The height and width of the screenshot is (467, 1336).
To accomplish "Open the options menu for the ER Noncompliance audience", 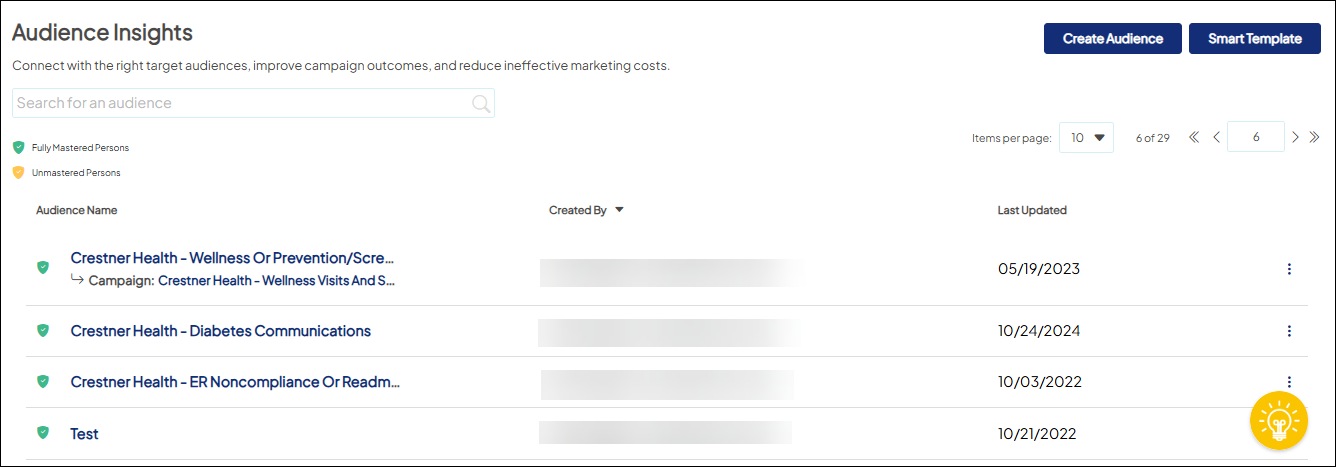I will pos(1289,381).
